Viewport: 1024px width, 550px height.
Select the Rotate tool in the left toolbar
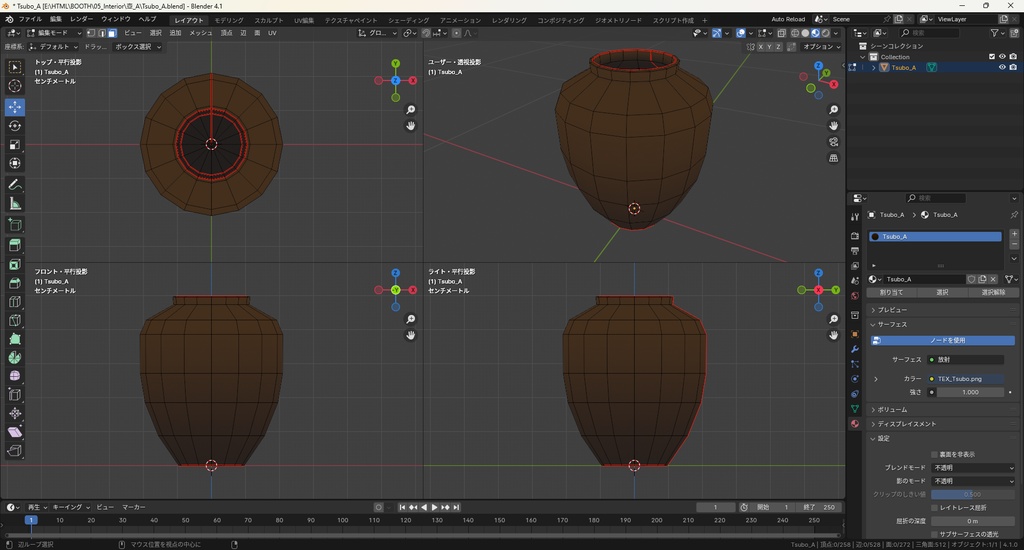pos(15,126)
